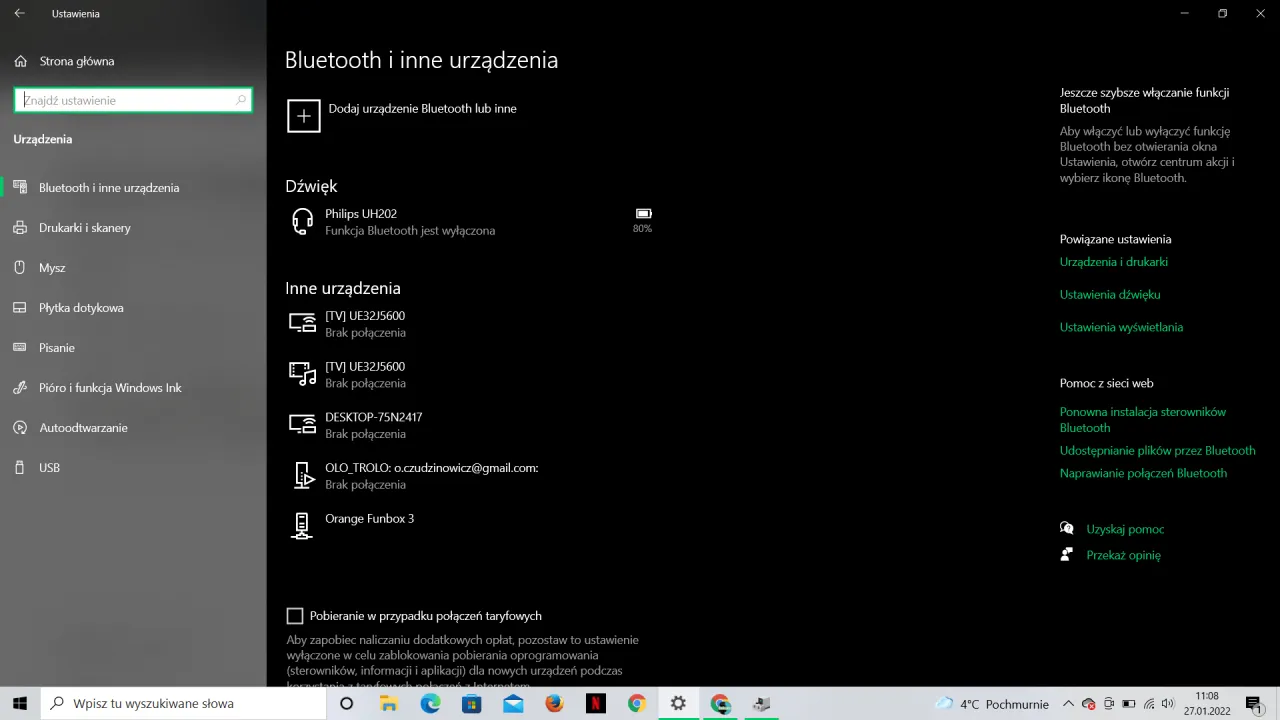The width and height of the screenshot is (1280, 720).
Task: Select Bluetooth i inne urządzenia tab
Action: (x=109, y=187)
